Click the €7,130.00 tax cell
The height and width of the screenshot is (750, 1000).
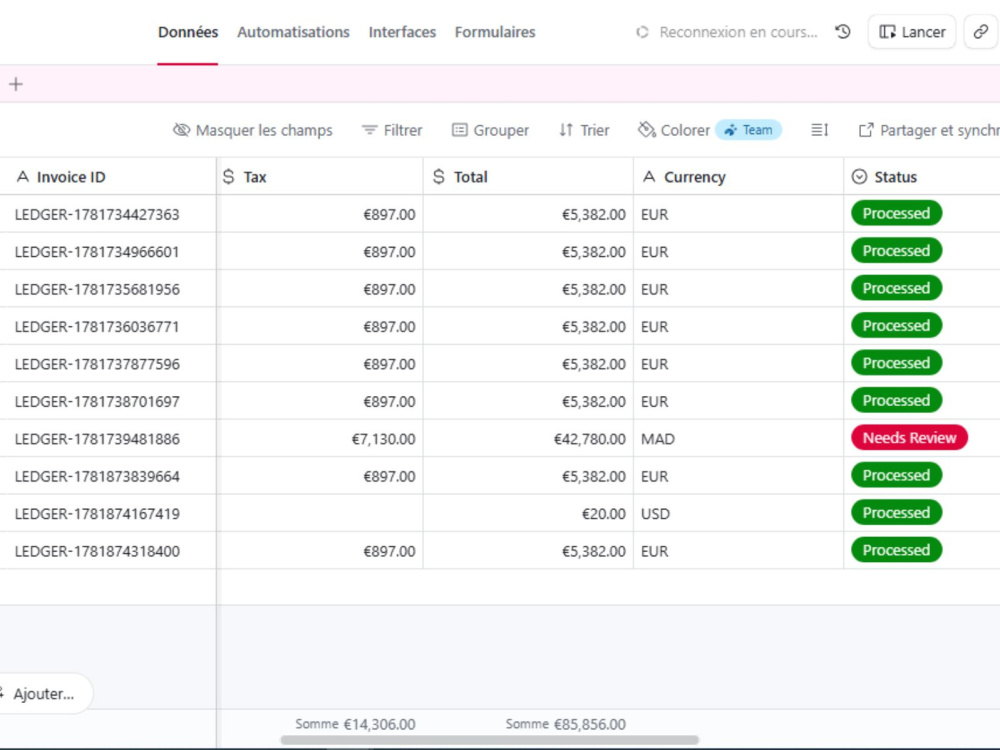tap(320, 439)
